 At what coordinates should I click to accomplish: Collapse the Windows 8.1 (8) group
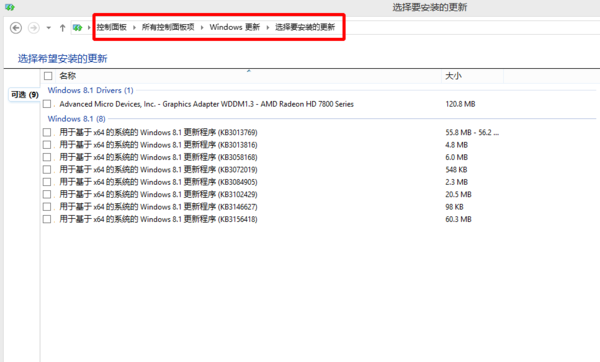pyautogui.click(x=77, y=119)
